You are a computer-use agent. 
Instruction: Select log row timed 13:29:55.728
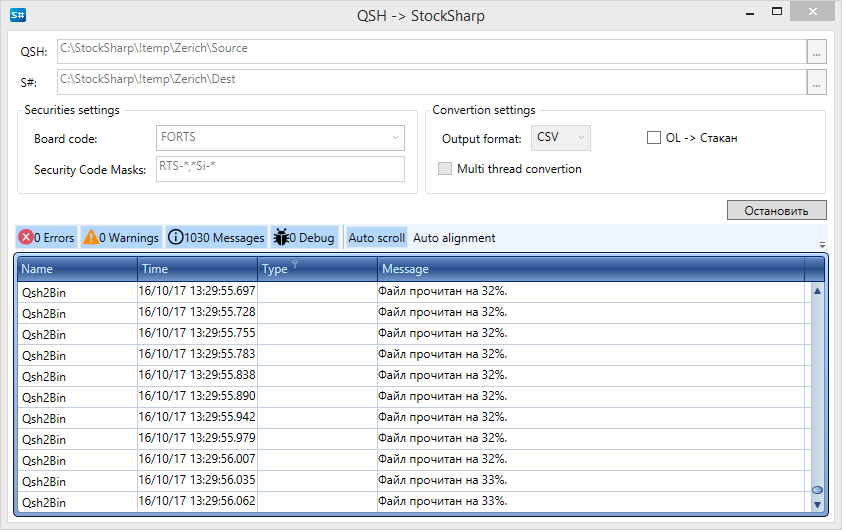coord(413,313)
